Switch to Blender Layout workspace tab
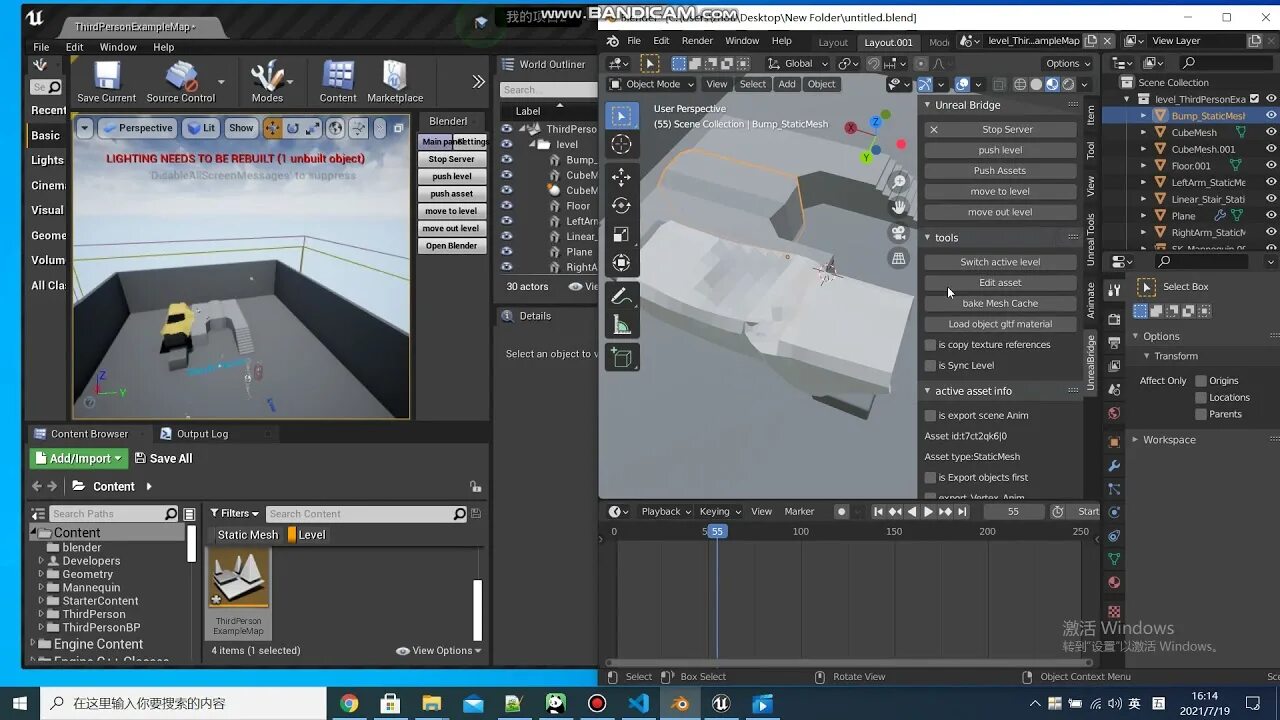Viewport: 1280px width, 720px height. pos(833,42)
